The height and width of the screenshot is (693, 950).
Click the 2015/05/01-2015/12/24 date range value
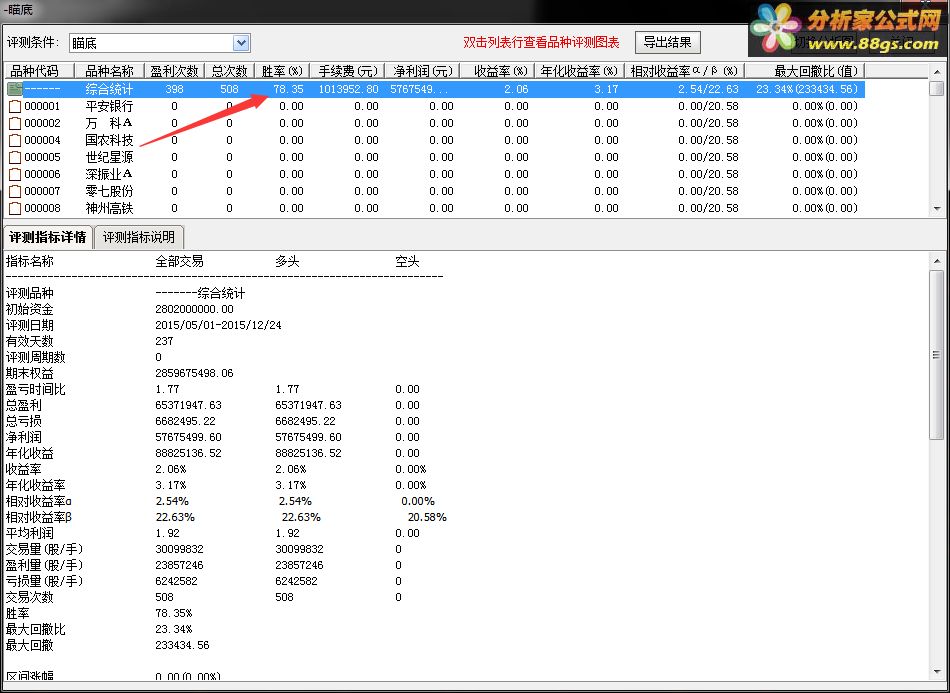[218, 325]
